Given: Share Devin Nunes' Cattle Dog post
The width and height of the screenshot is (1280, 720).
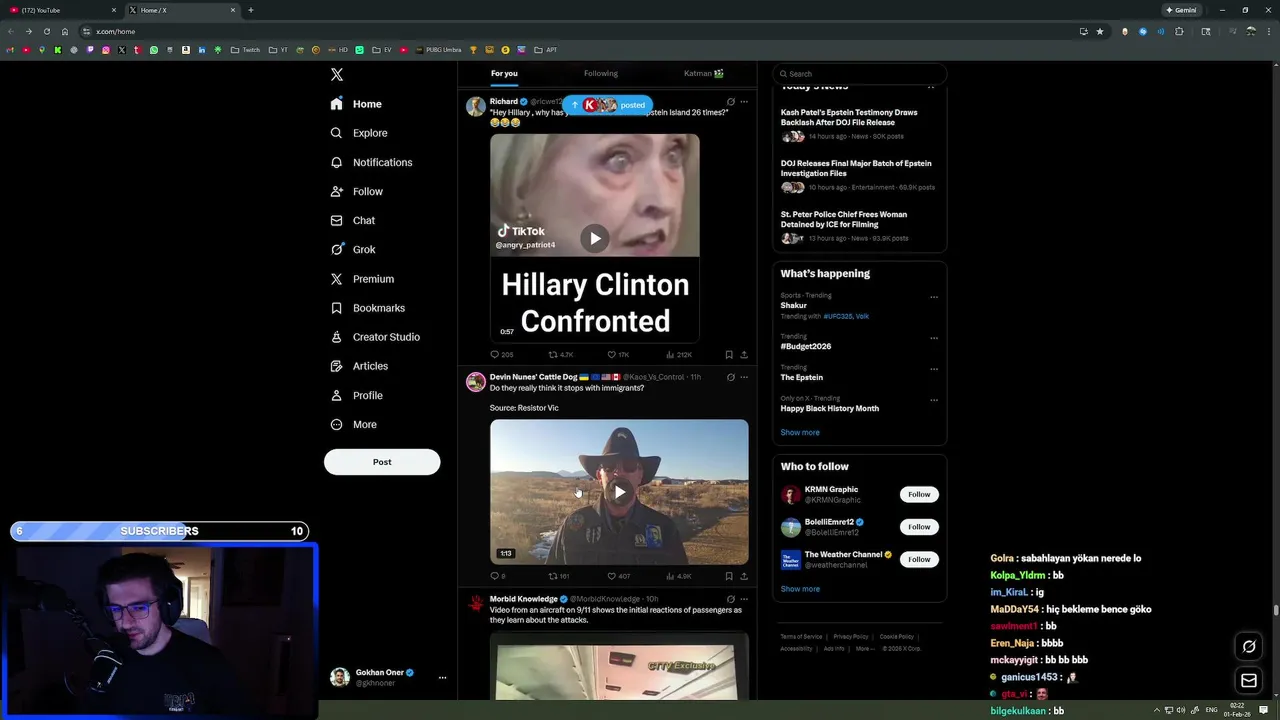Looking at the screenshot, I should [x=744, y=576].
